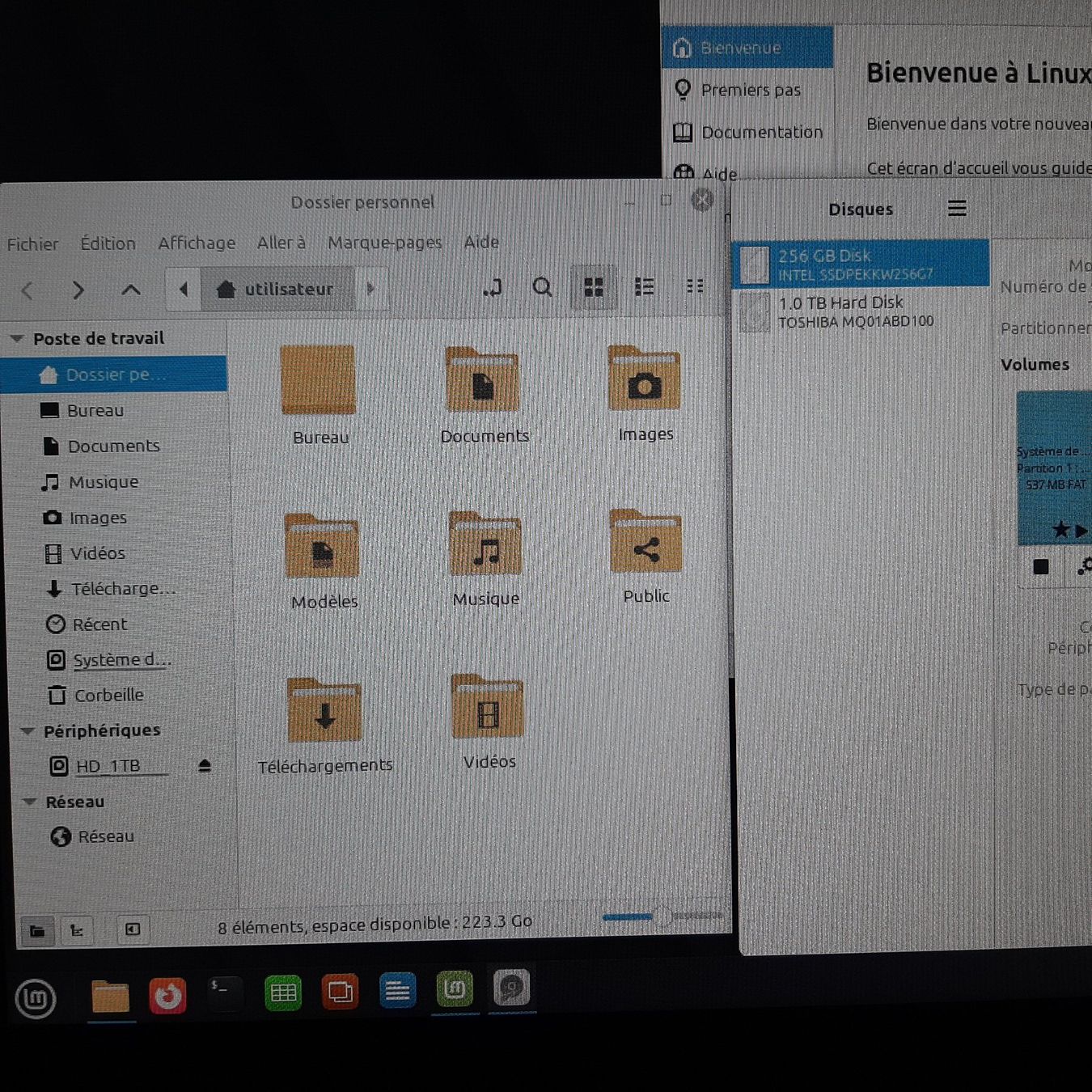Image resolution: width=1092 pixels, height=1092 pixels.
Task: Open the Affichage menu
Action: [x=197, y=243]
